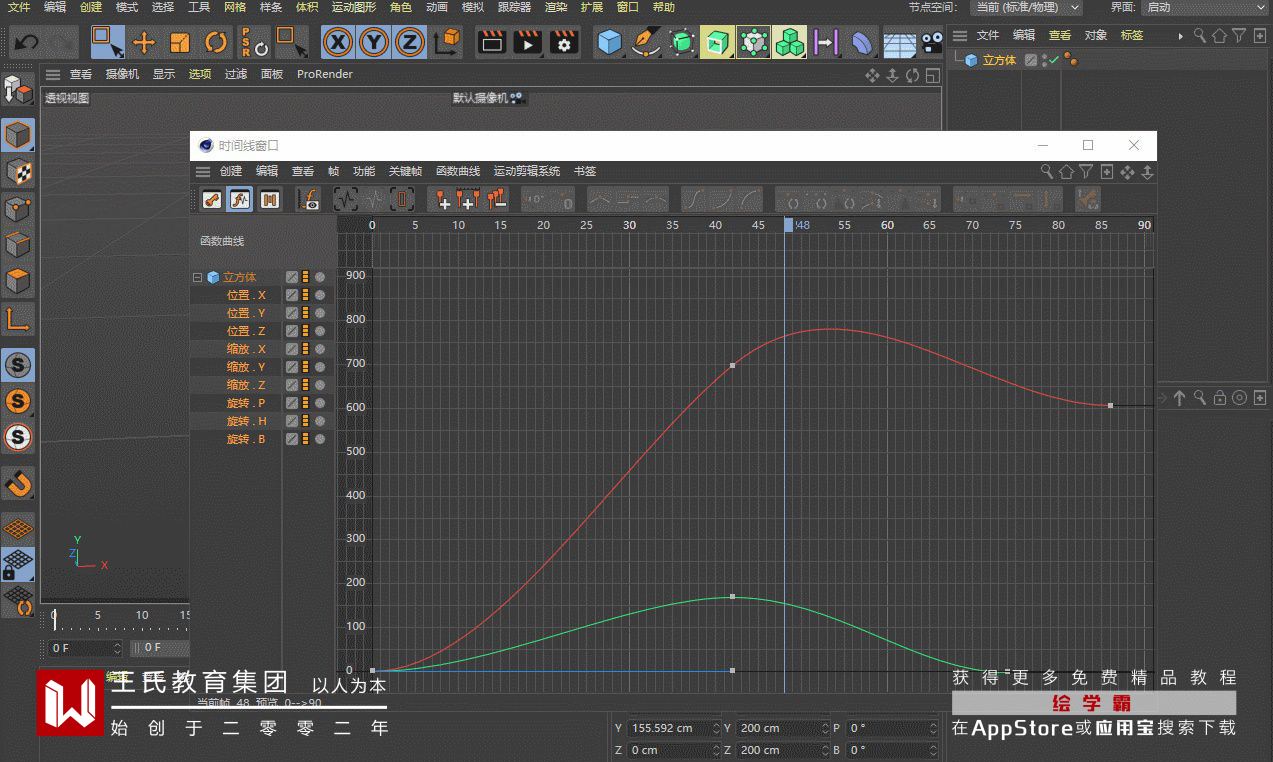Click stepper arrows on 0 F field

pyautogui.click(x=117, y=648)
